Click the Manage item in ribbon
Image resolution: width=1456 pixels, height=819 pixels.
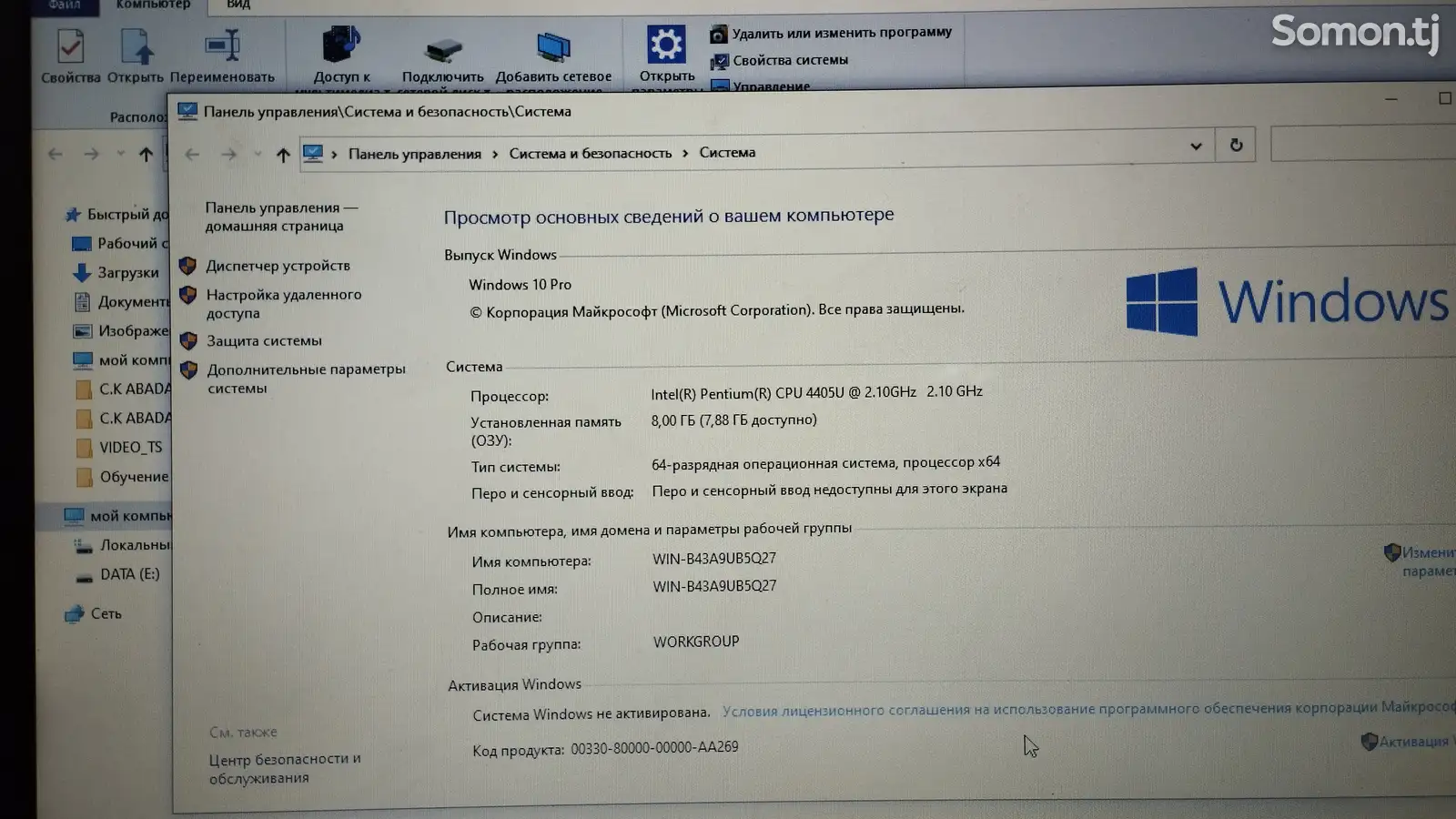[x=761, y=86]
